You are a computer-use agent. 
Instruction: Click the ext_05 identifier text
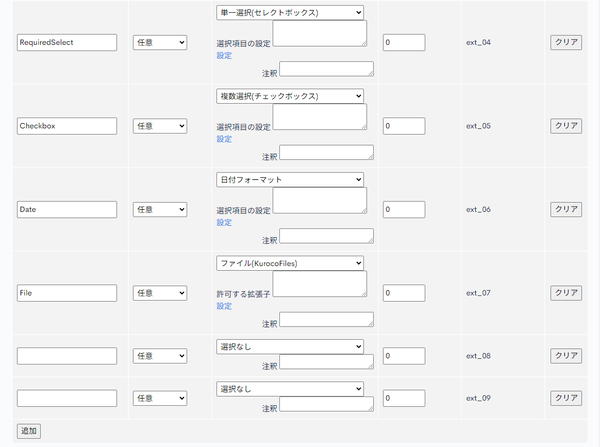coord(478,126)
